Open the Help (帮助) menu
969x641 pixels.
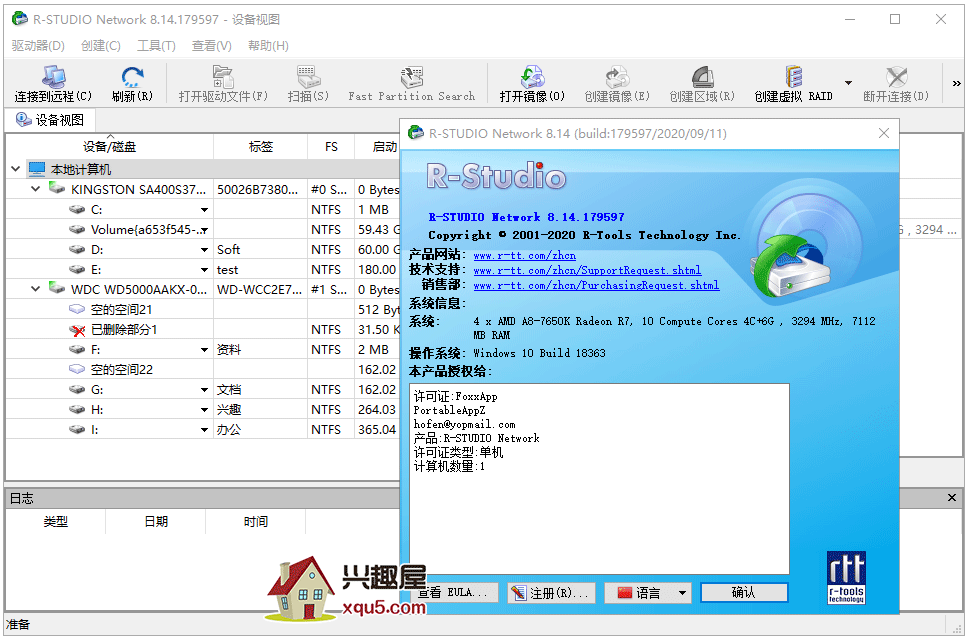click(x=268, y=46)
